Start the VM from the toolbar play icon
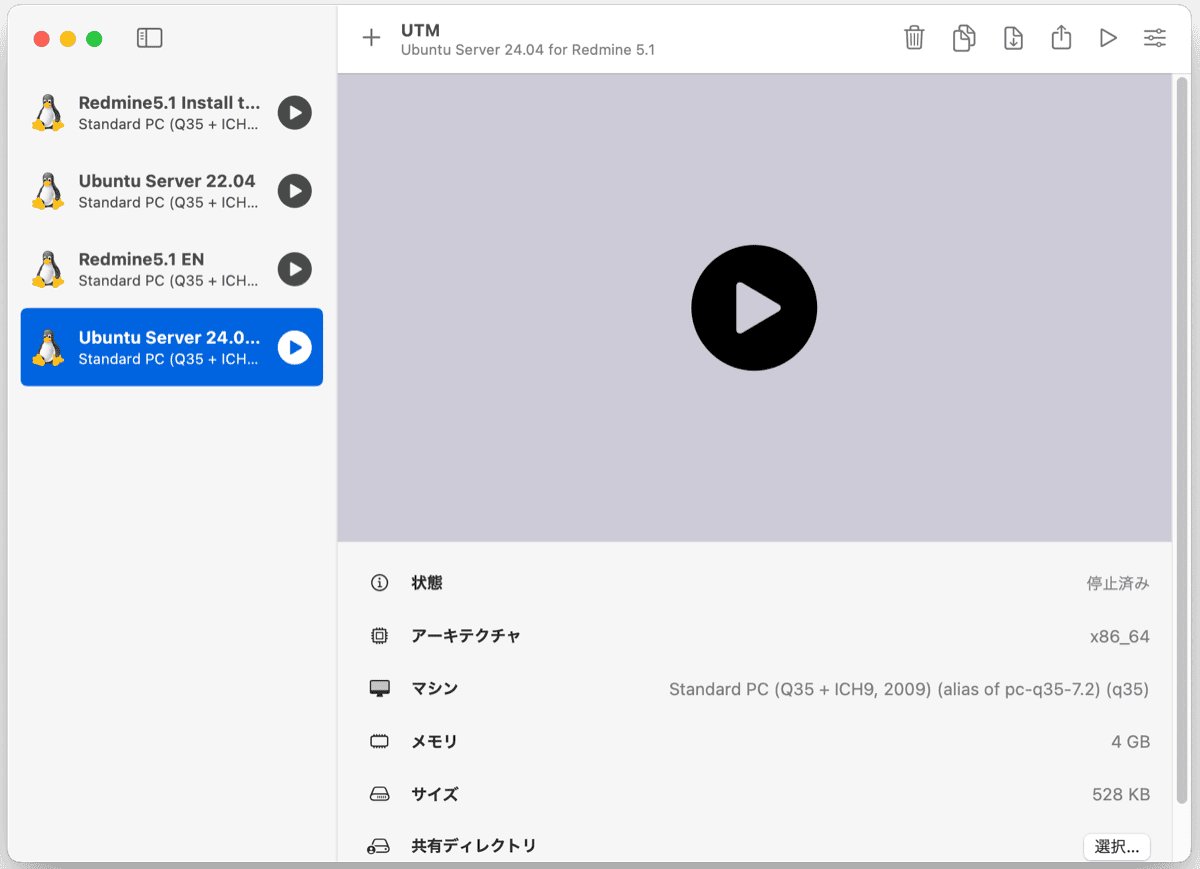 pos(1108,38)
